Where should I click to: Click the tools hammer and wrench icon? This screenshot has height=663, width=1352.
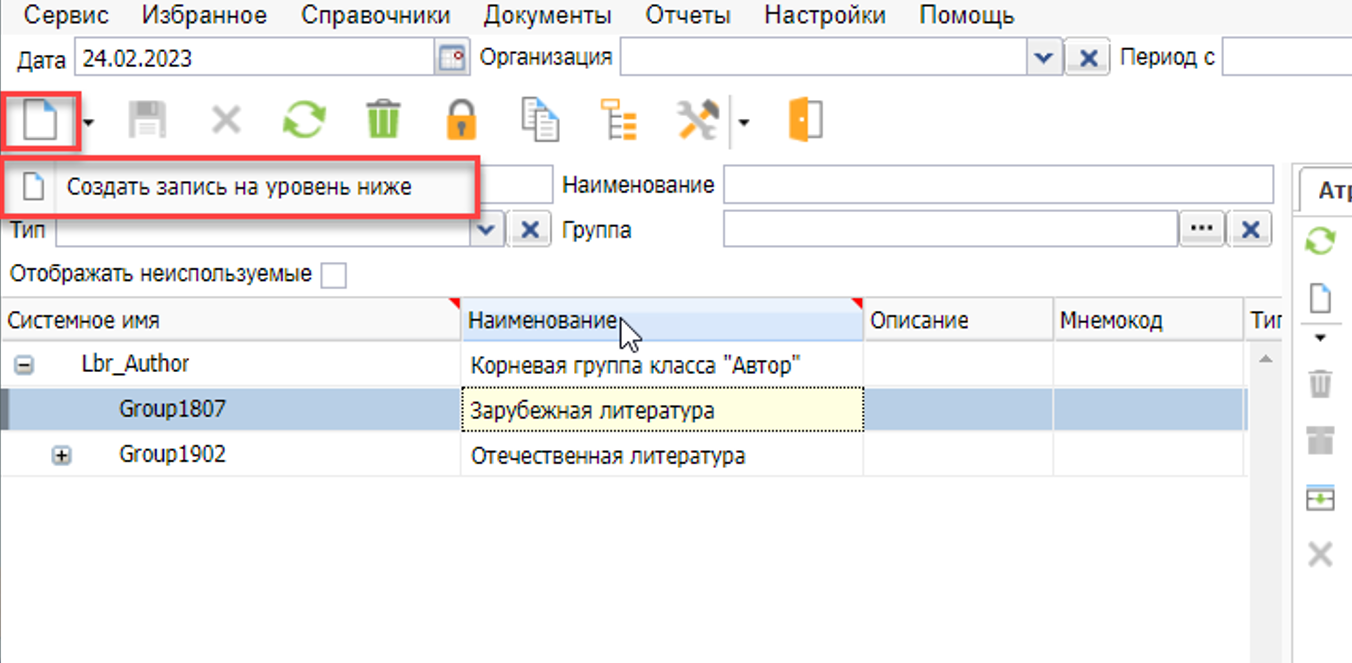coord(697,121)
